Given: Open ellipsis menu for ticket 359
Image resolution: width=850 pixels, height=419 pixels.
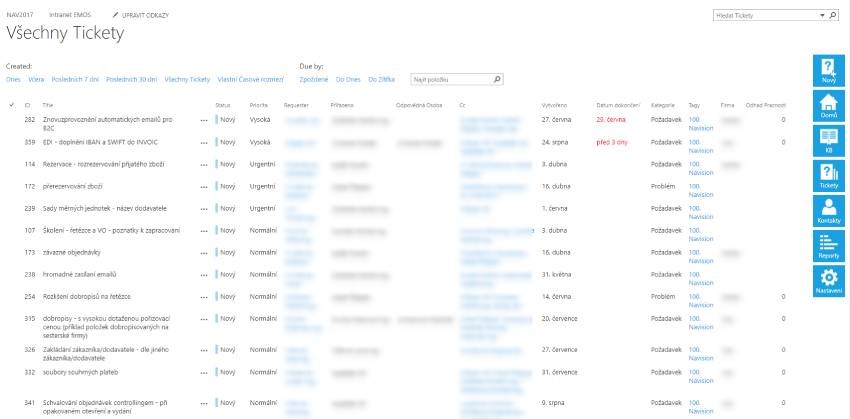Looking at the screenshot, I should pyautogui.click(x=204, y=143).
